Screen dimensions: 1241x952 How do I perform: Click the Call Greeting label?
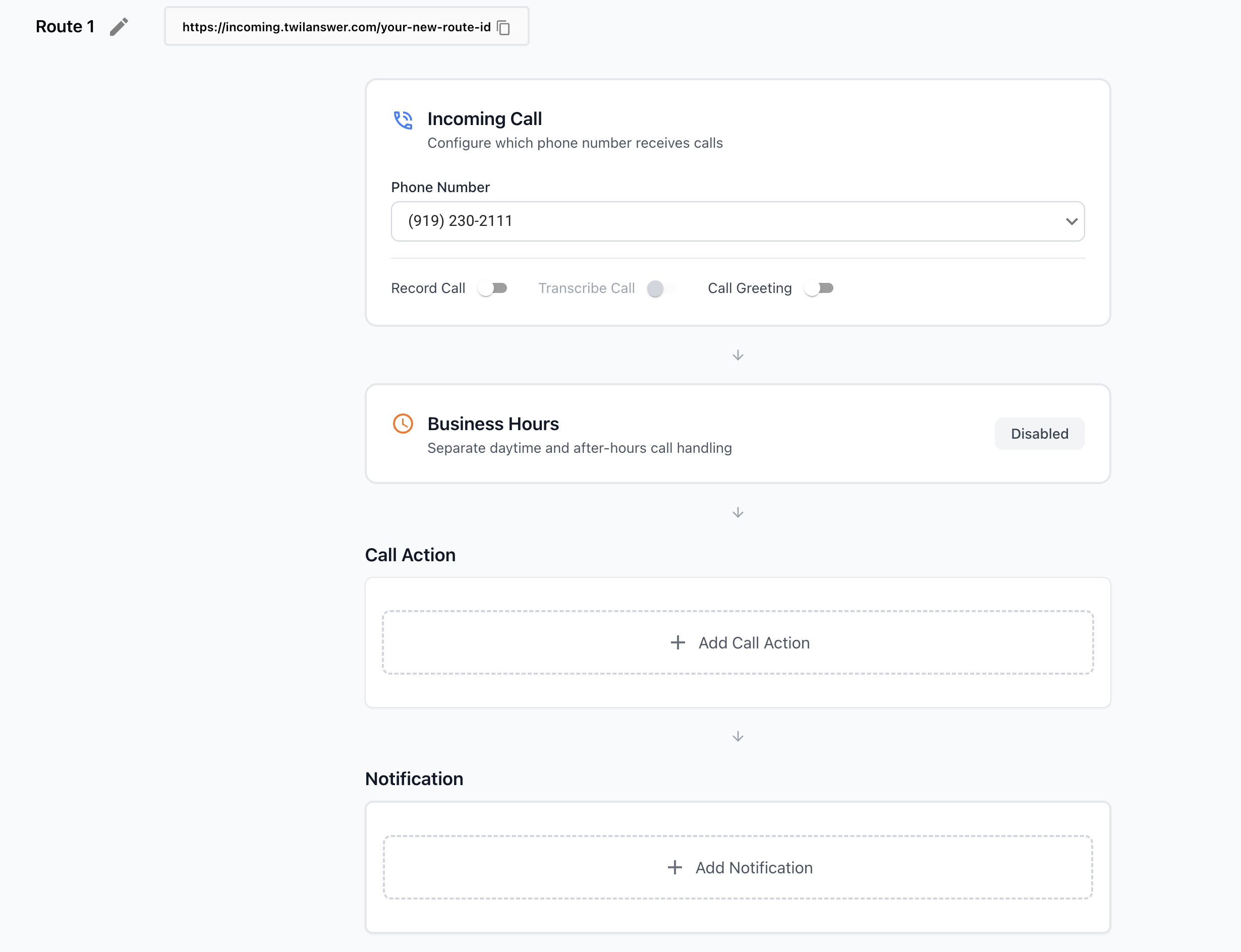click(750, 288)
